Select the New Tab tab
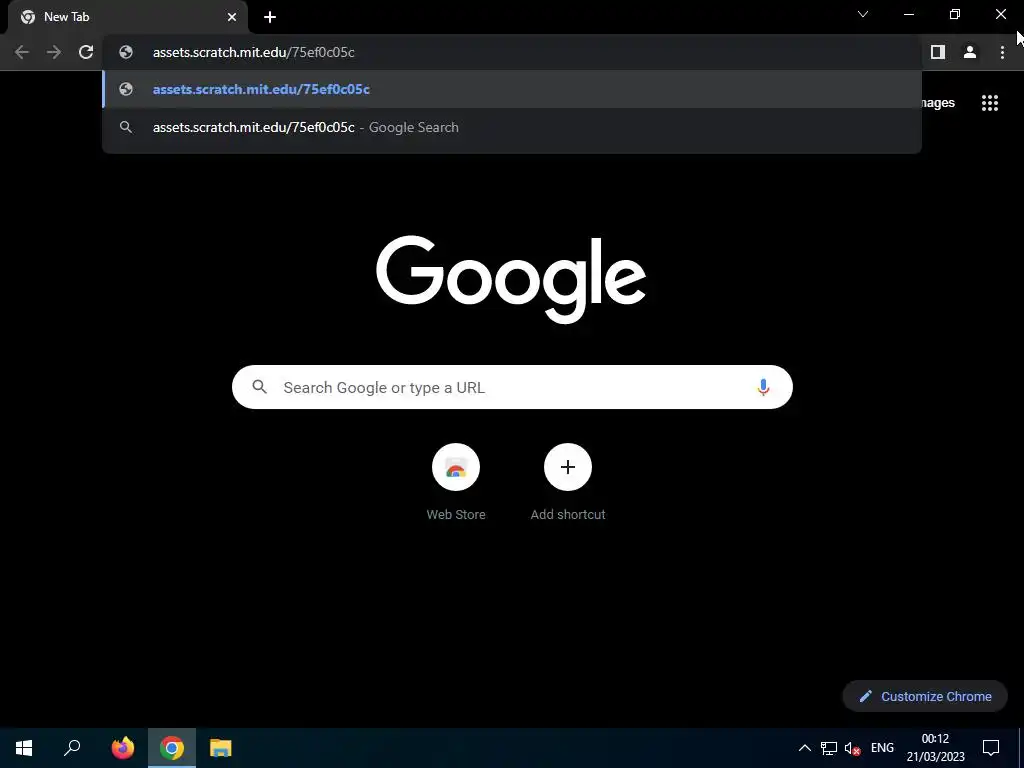This screenshot has width=1024, height=768. 127,17
